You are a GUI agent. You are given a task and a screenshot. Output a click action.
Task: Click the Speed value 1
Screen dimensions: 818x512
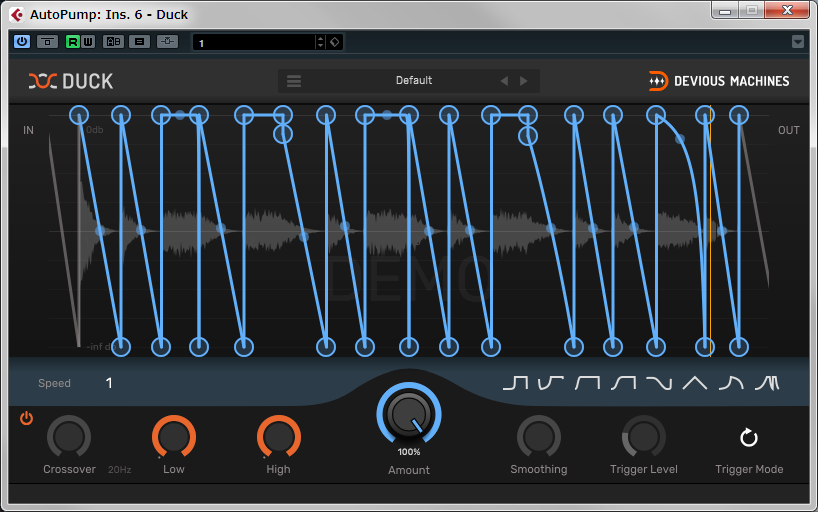109,383
